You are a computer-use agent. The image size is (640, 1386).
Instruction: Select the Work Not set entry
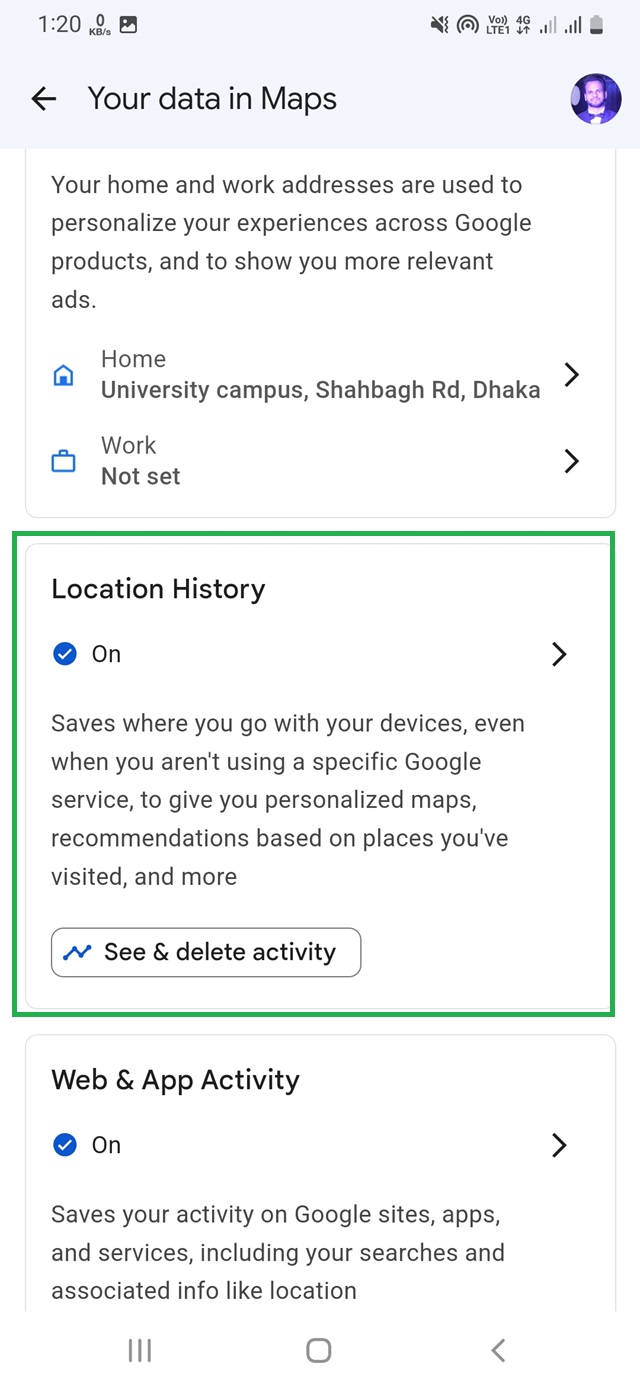point(141,476)
